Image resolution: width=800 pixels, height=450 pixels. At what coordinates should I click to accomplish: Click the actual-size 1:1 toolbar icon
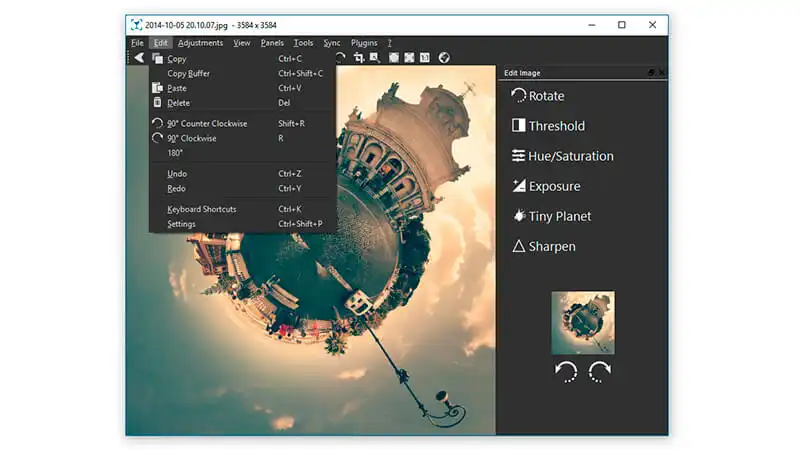click(x=424, y=58)
